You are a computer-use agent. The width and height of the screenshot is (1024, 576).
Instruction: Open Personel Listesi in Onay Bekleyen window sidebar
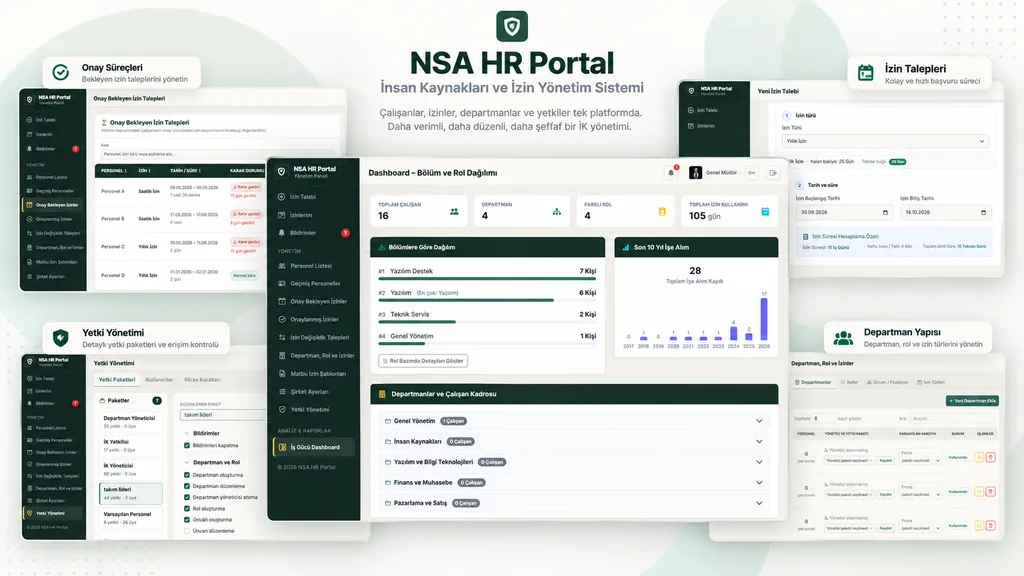pyautogui.click(x=51, y=177)
